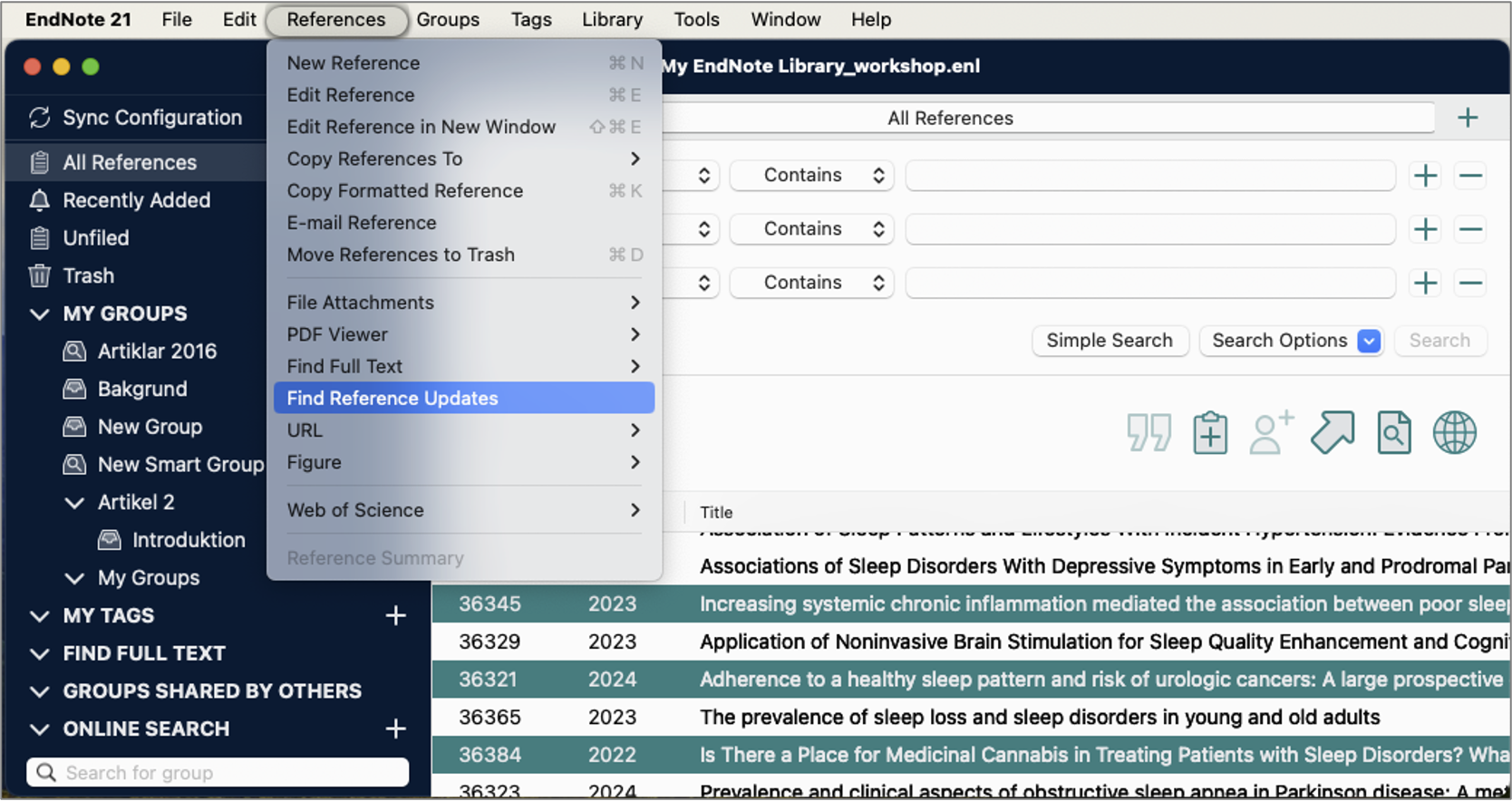Image resolution: width=1512 pixels, height=801 pixels.
Task: Add an online search database
Action: coord(396,729)
